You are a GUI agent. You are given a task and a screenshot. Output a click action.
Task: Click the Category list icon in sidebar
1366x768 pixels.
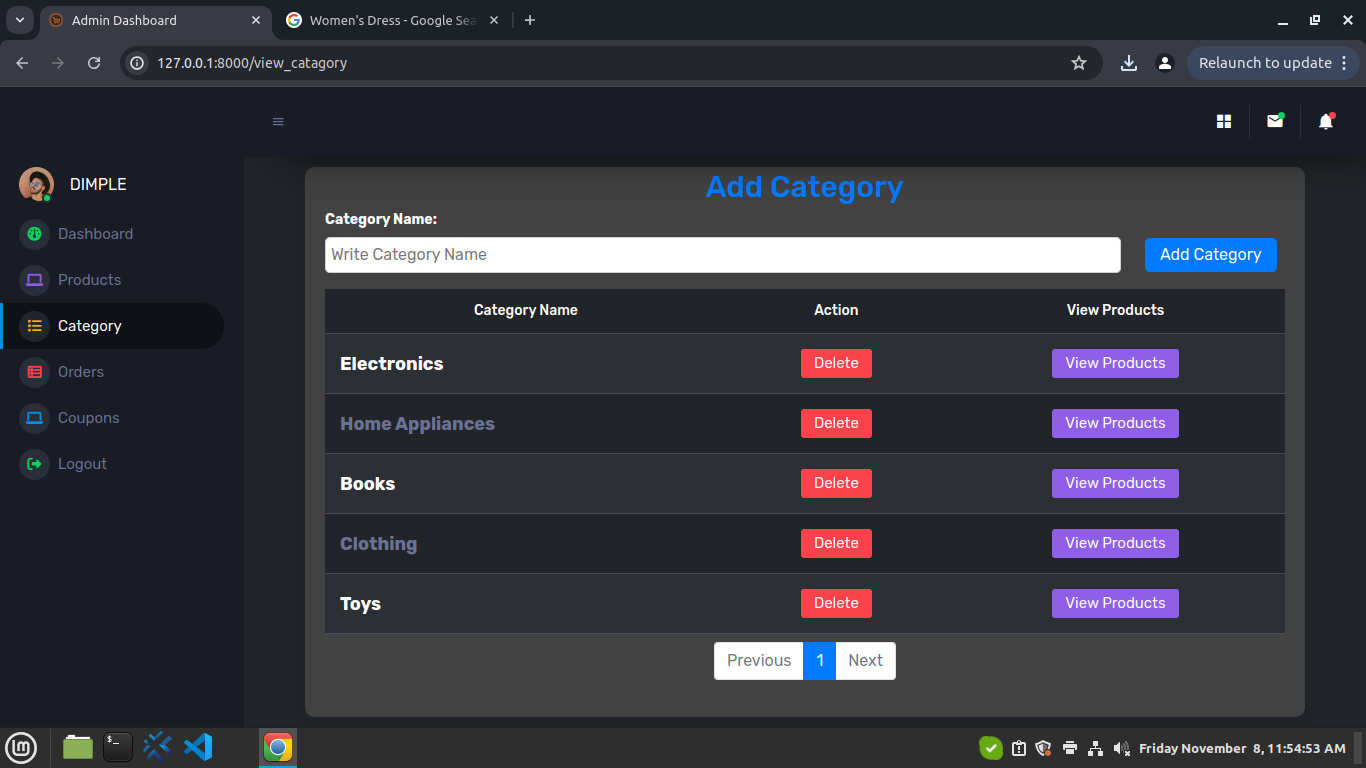[34, 326]
